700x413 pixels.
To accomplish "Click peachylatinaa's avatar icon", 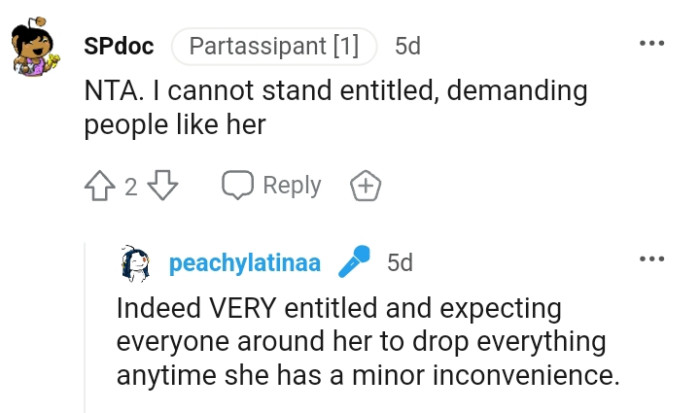I will coord(136,263).
